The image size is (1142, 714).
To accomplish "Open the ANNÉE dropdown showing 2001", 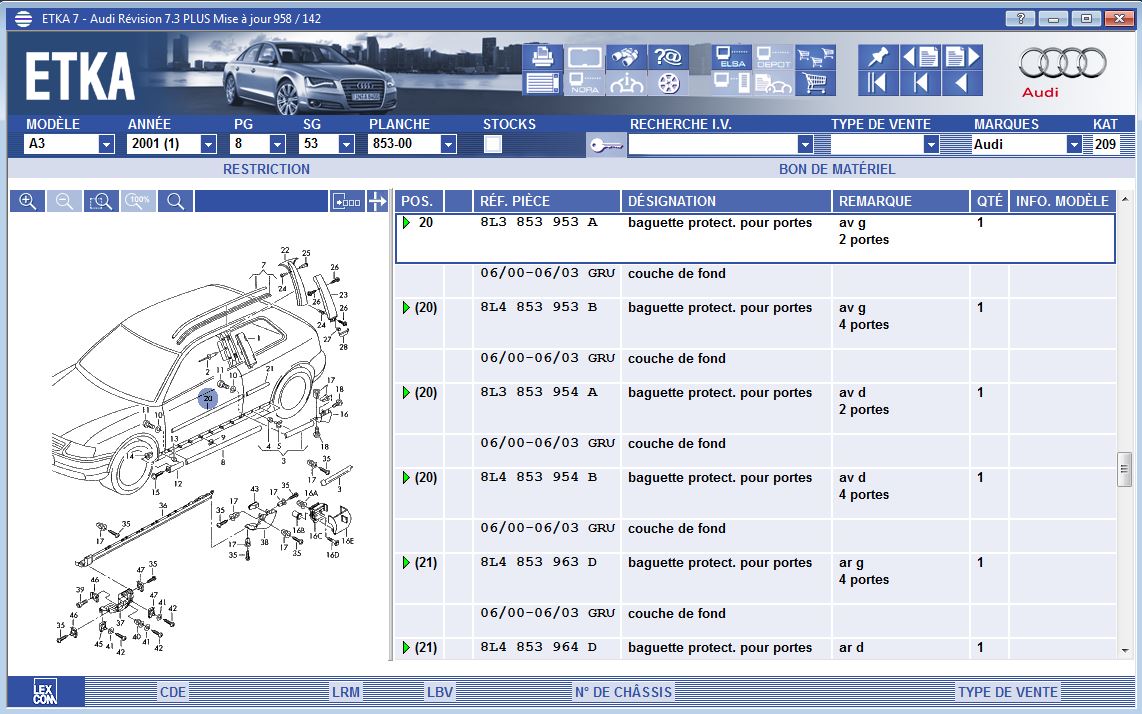I will (x=208, y=144).
